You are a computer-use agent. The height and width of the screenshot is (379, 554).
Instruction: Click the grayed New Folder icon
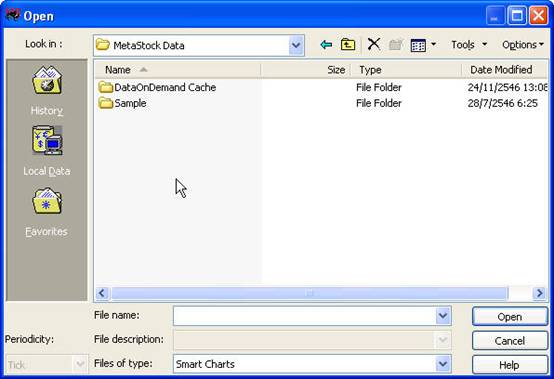(x=396, y=45)
